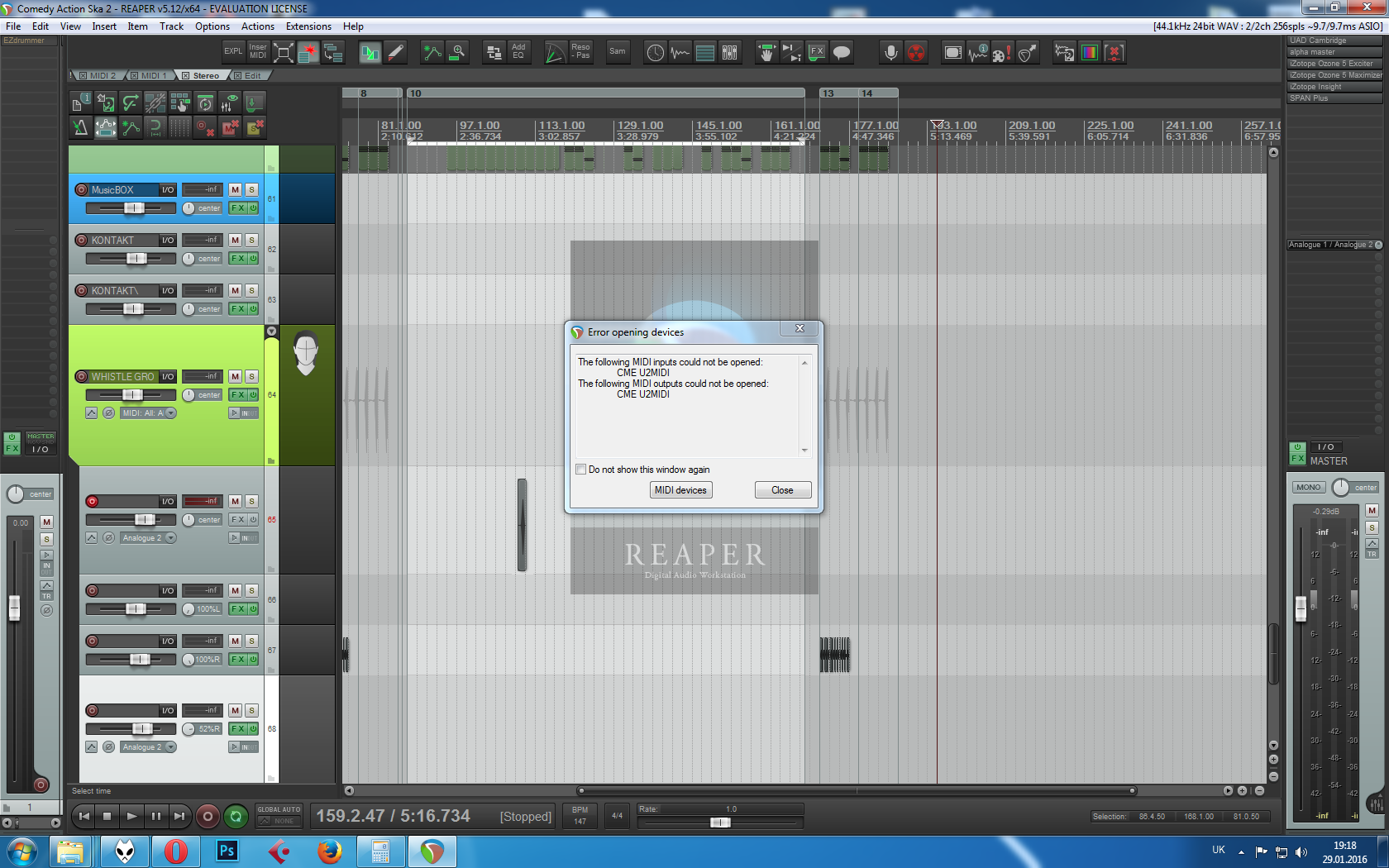Image resolution: width=1389 pixels, height=868 pixels.
Task: Click the timeline ruler at 129.1.00
Action: pyautogui.click(x=640, y=126)
